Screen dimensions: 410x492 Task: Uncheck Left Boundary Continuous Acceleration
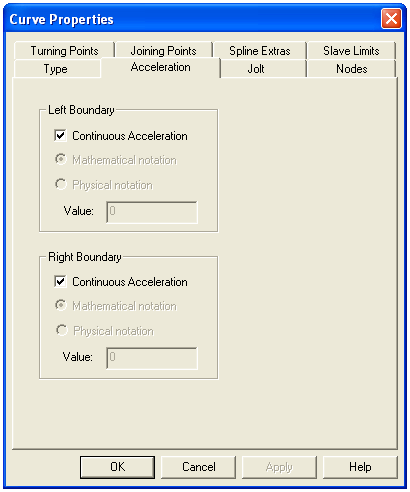(x=60, y=136)
